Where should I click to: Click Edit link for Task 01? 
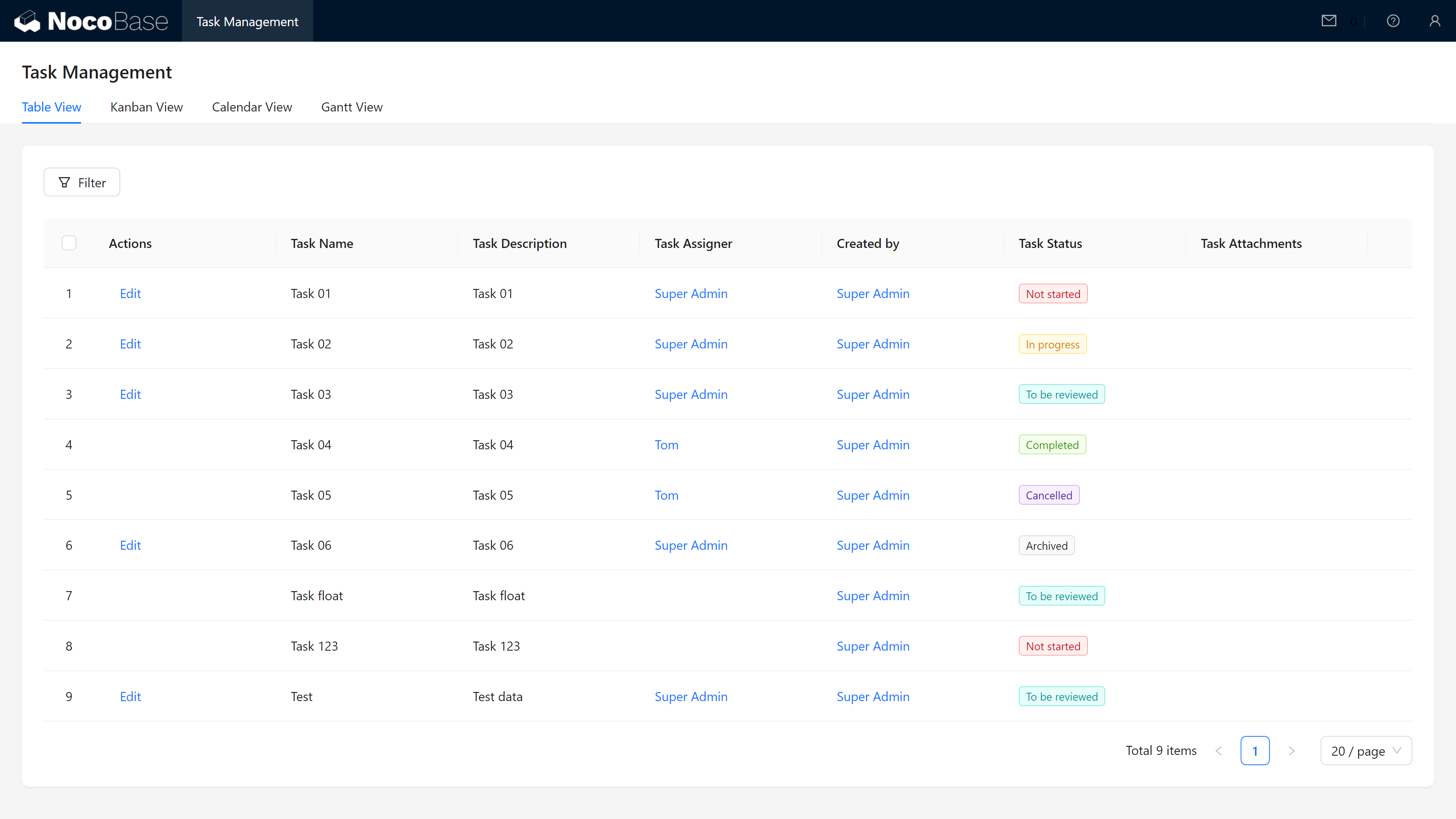pyautogui.click(x=130, y=293)
